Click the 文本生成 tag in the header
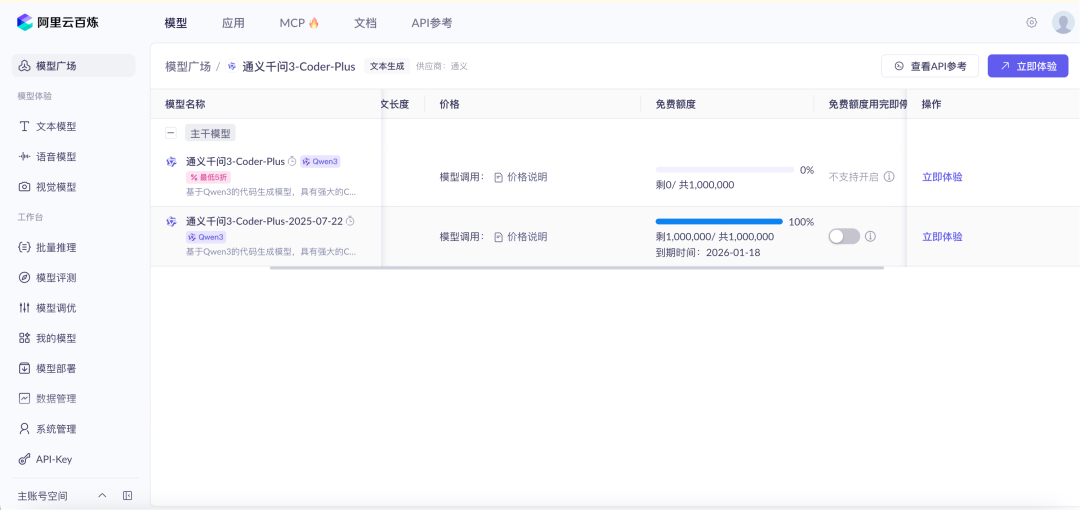This screenshot has width=1080, height=510. (x=387, y=66)
